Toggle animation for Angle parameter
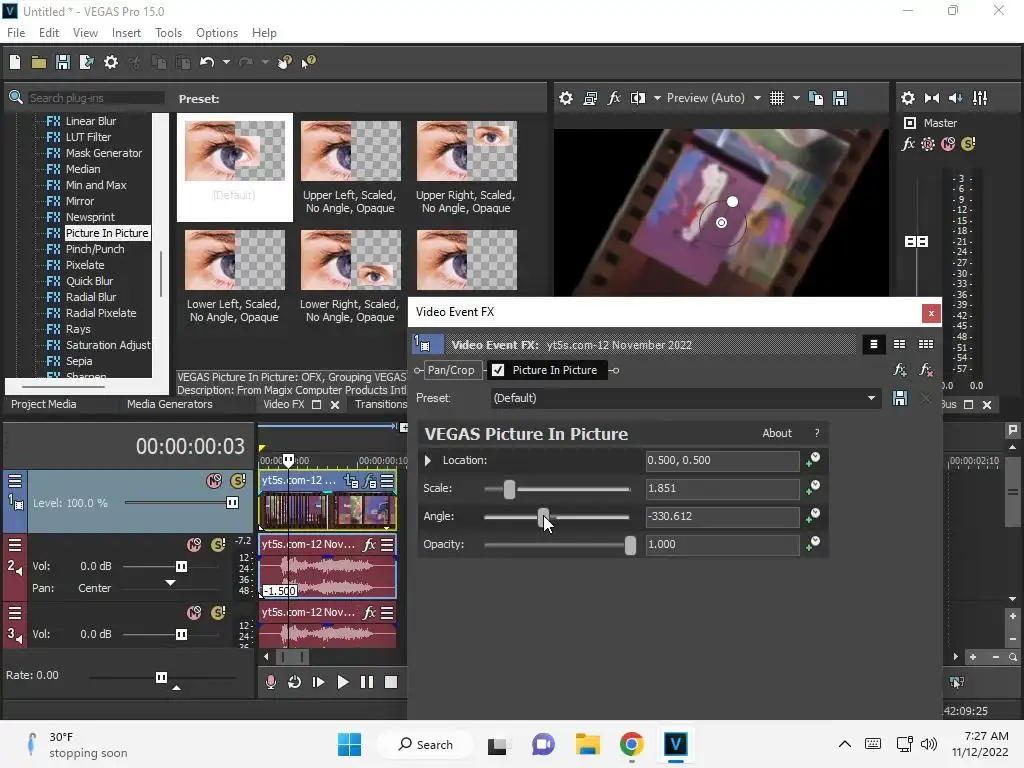 click(813, 516)
